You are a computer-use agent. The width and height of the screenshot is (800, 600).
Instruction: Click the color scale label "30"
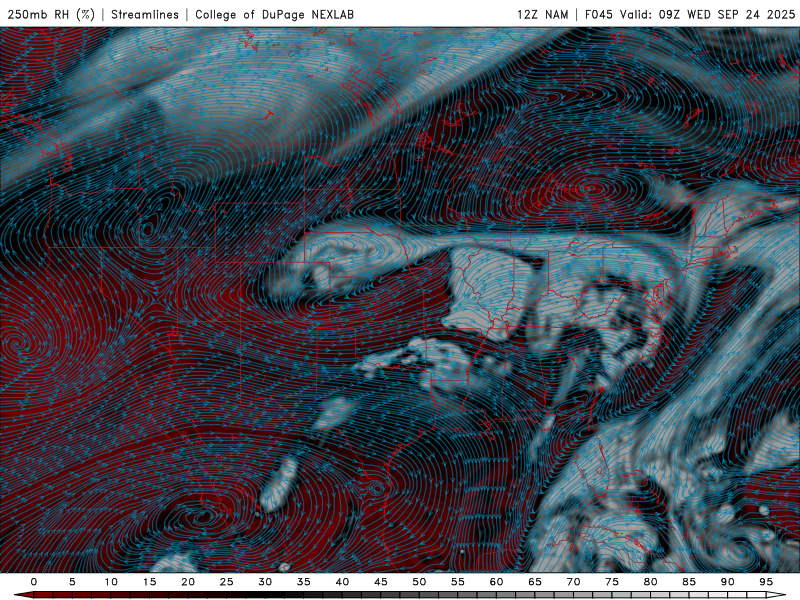[x=265, y=582]
